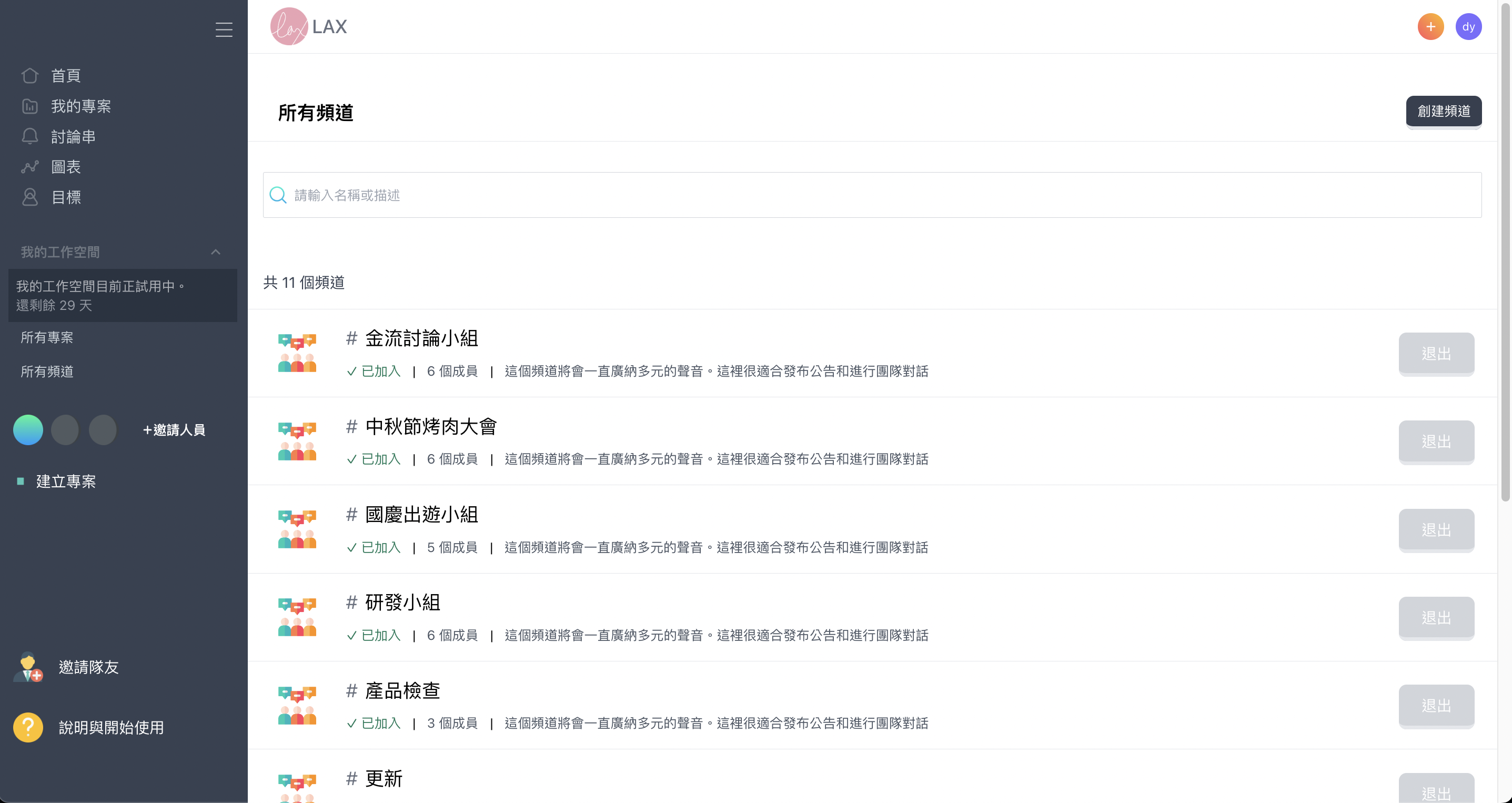Click the gradient green-blue member avatar

tap(28, 430)
